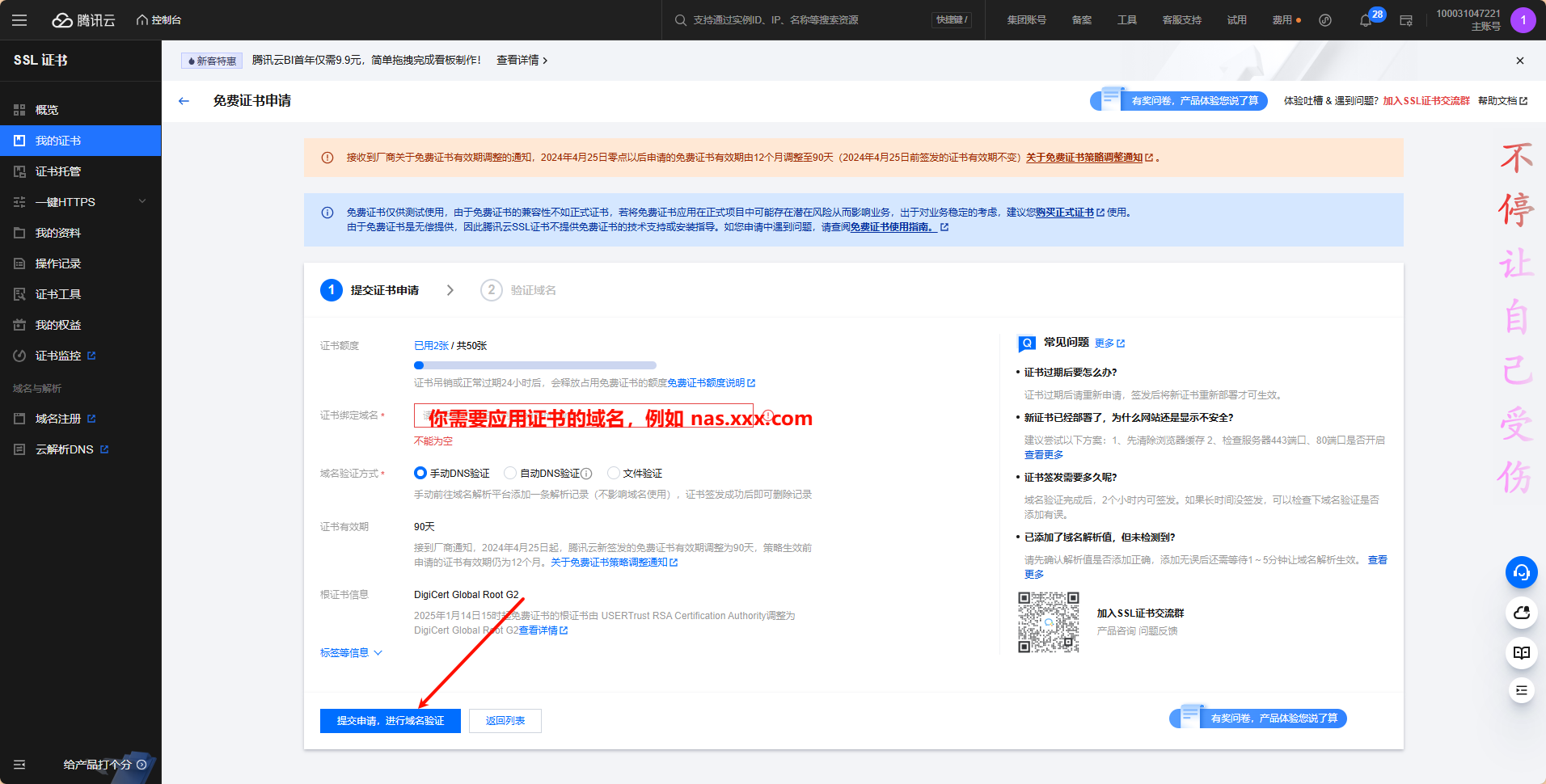Viewport: 1546px width, 784px height.
Task: Collapse the left navigation with hamburger menu
Action: 19,19
